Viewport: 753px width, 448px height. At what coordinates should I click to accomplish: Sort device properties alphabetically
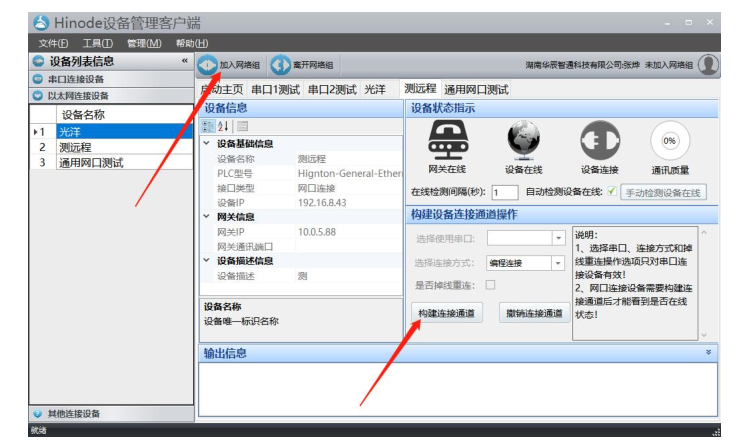pos(225,126)
